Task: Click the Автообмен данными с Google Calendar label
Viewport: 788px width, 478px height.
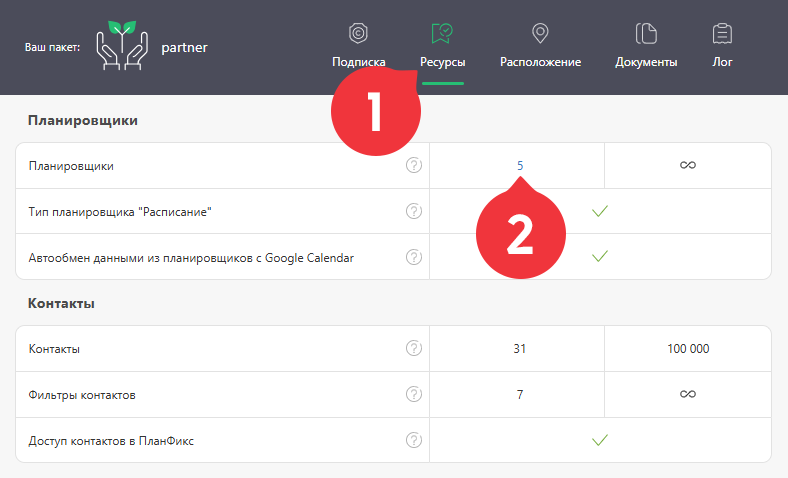Action: (191, 258)
